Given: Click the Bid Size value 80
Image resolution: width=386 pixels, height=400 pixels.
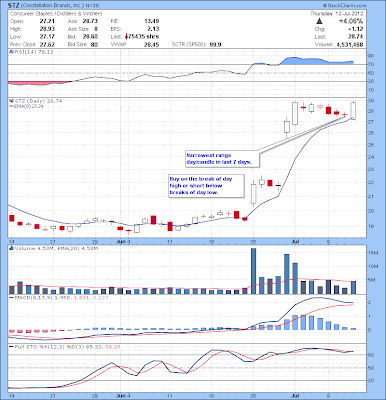Looking at the screenshot, I should pos(94,44).
